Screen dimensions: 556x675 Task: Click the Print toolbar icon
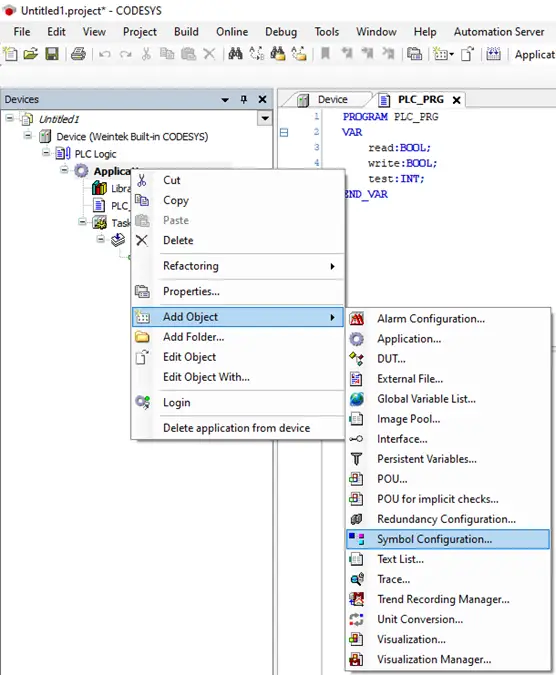click(x=78, y=54)
